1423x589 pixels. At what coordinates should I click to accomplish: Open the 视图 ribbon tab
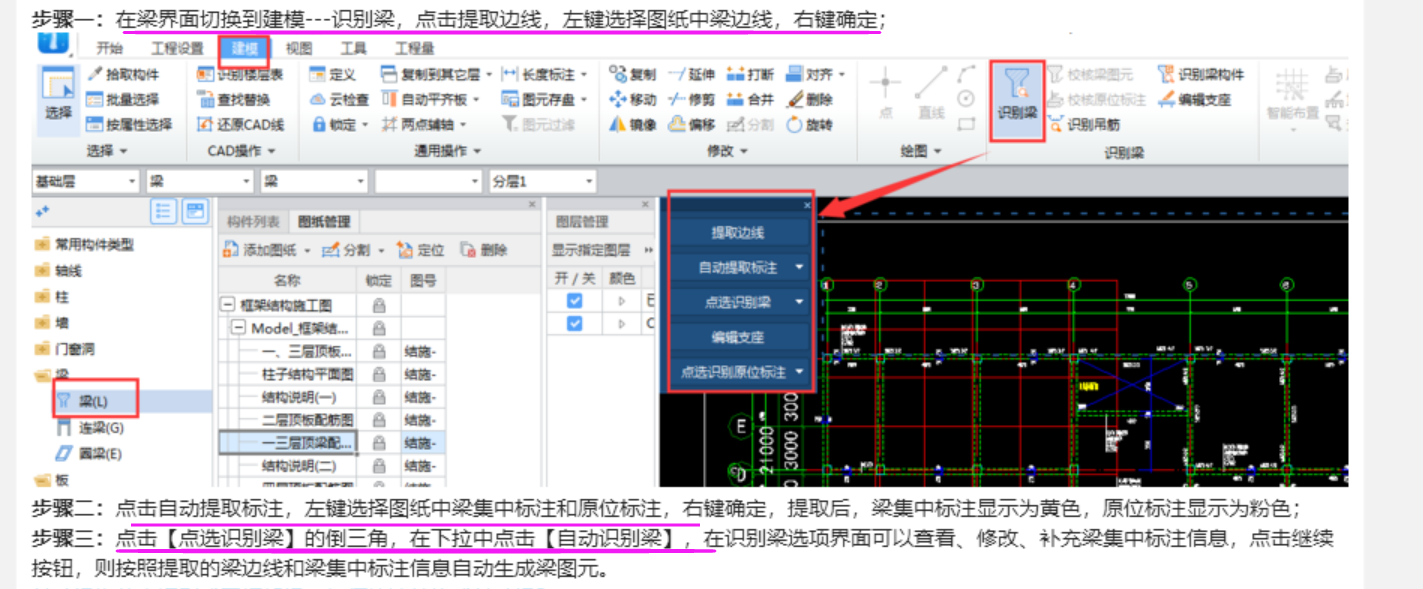pyautogui.click(x=299, y=48)
